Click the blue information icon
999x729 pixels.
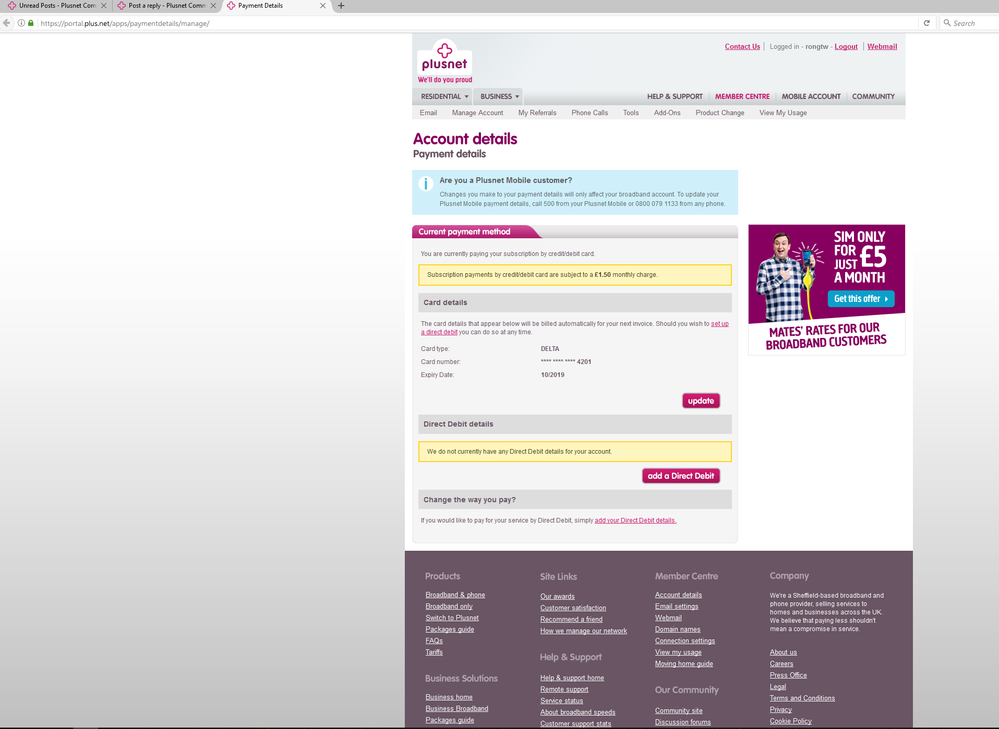[426, 184]
